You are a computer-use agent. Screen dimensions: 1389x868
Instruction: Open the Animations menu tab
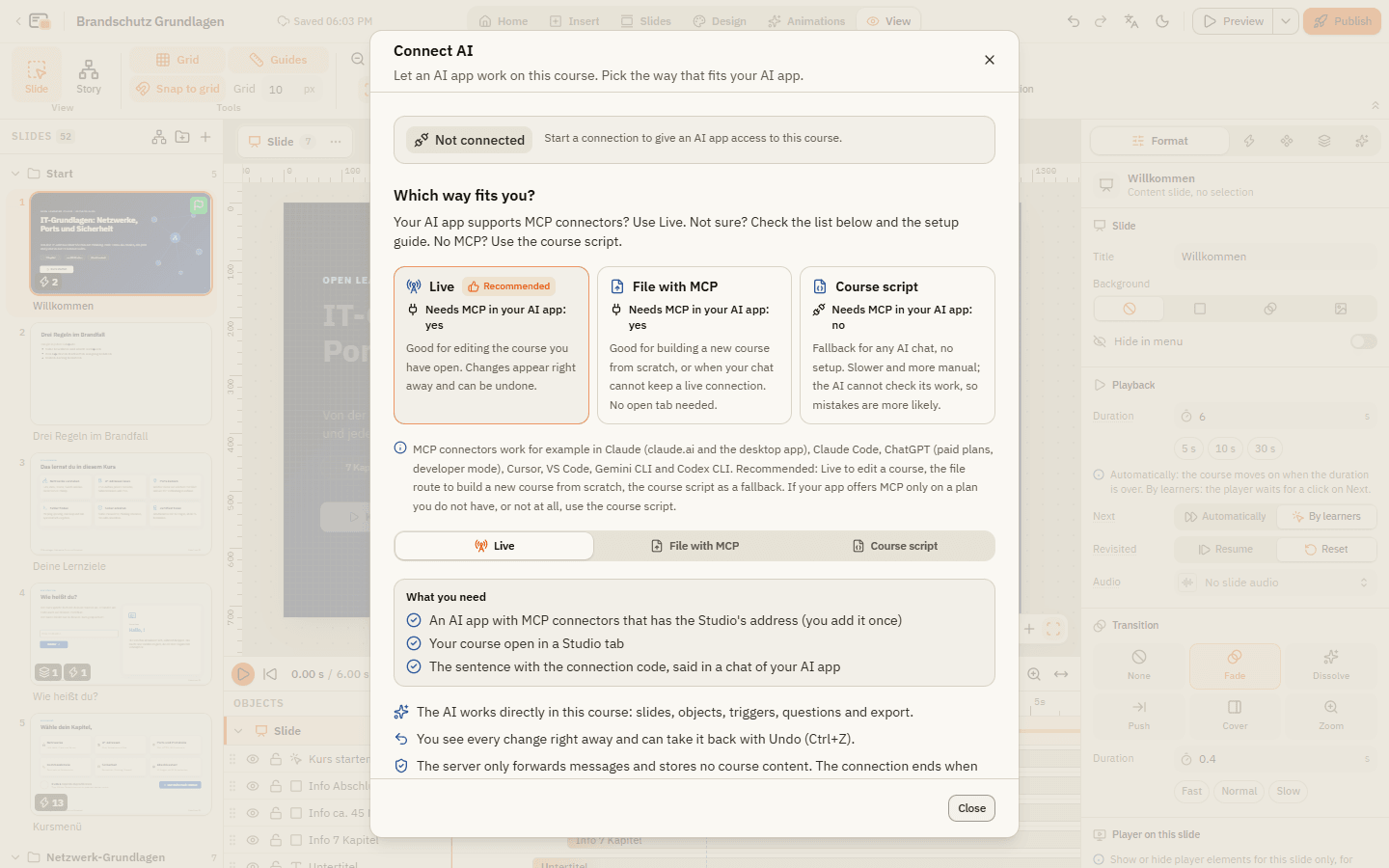coord(806,21)
